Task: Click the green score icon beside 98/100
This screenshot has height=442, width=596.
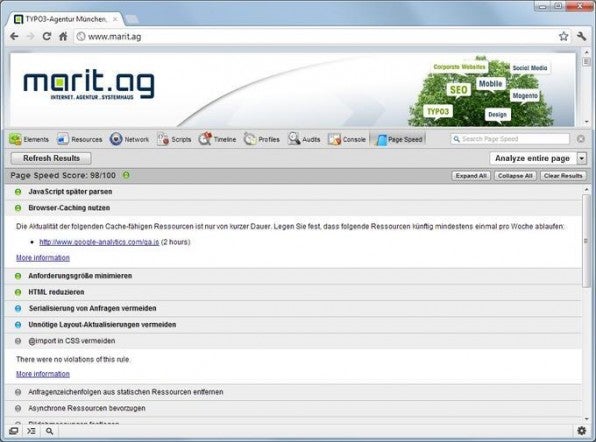Action: tap(126, 175)
